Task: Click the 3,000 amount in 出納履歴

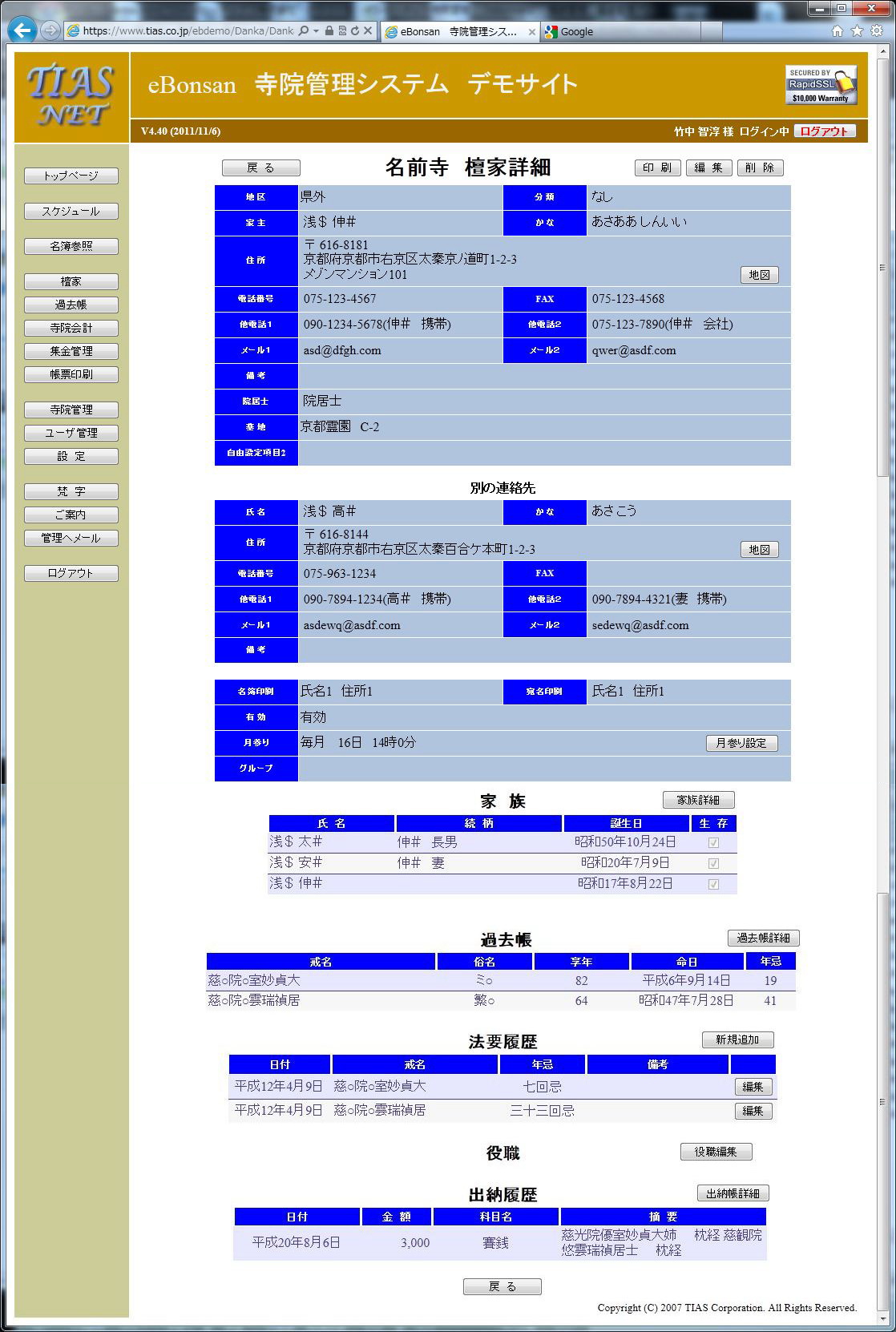Action: (x=415, y=1243)
